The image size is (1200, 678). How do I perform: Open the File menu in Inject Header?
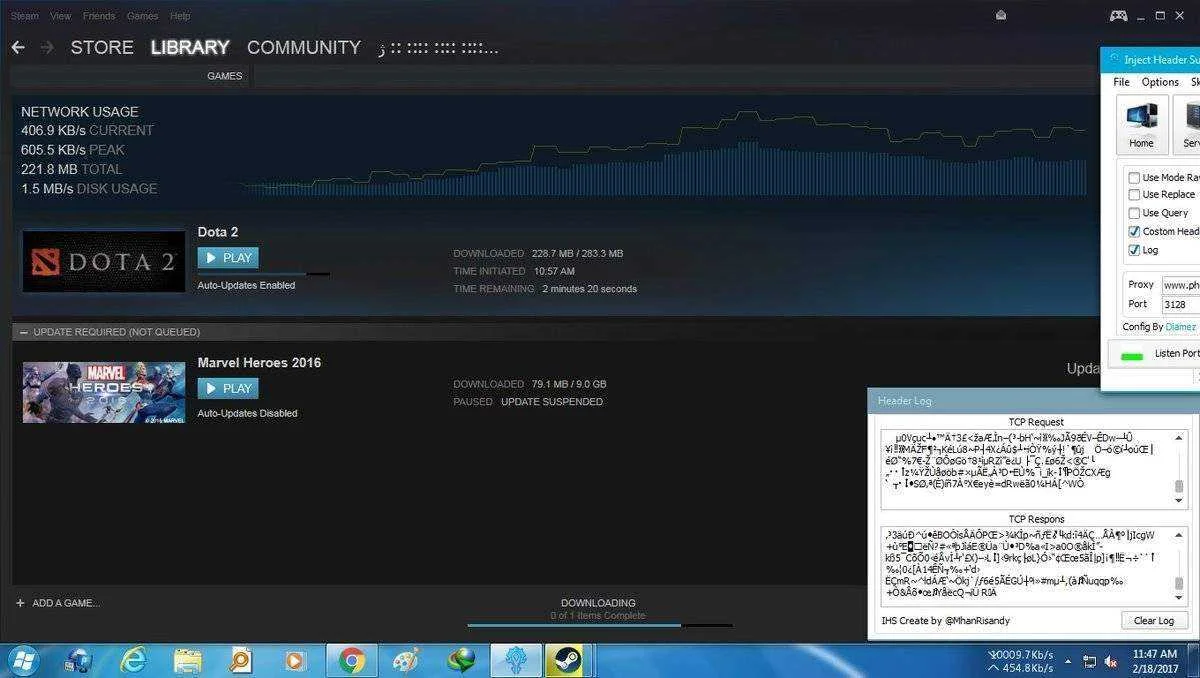click(x=1121, y=82)
